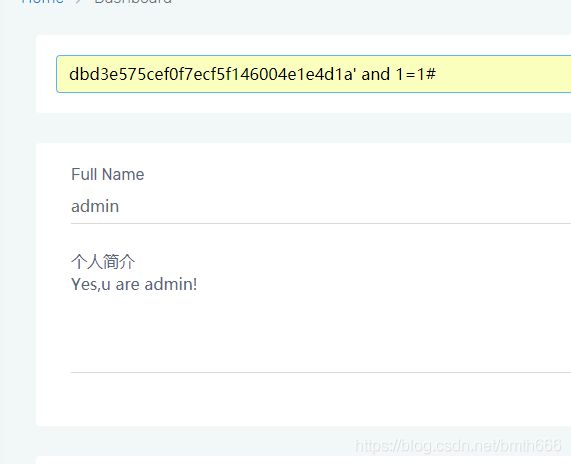Click the Dashboard breadcrumb item
This screenshot has width=571, height=464.
(133, 1)
